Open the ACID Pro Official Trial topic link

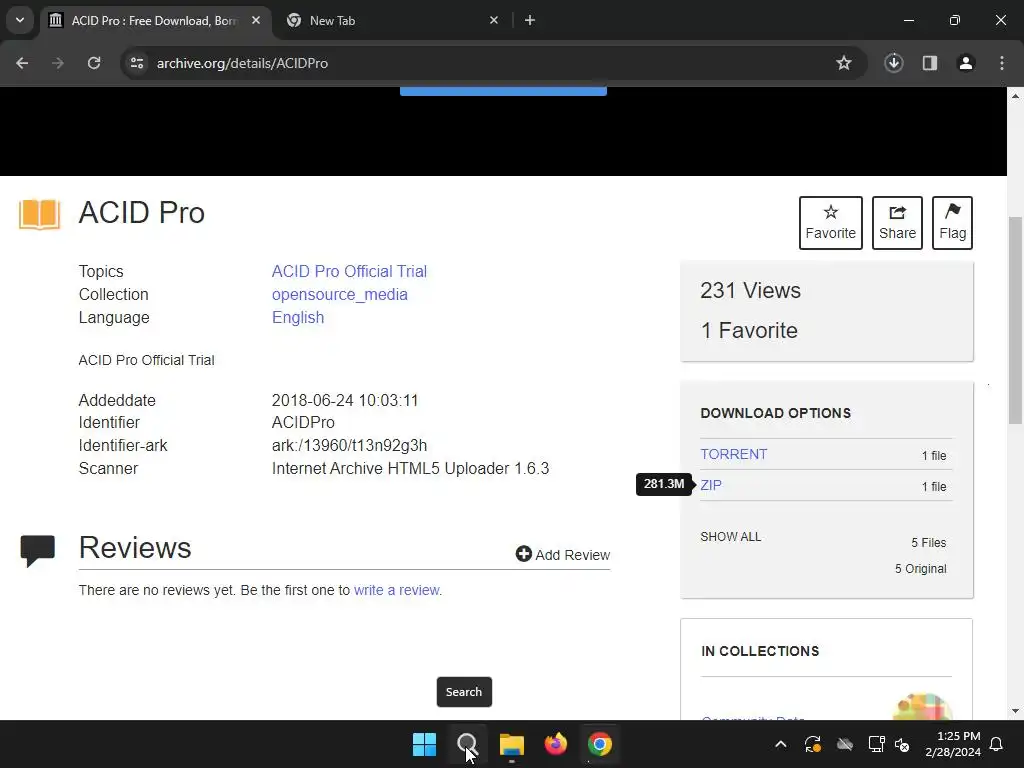[349, 271]
